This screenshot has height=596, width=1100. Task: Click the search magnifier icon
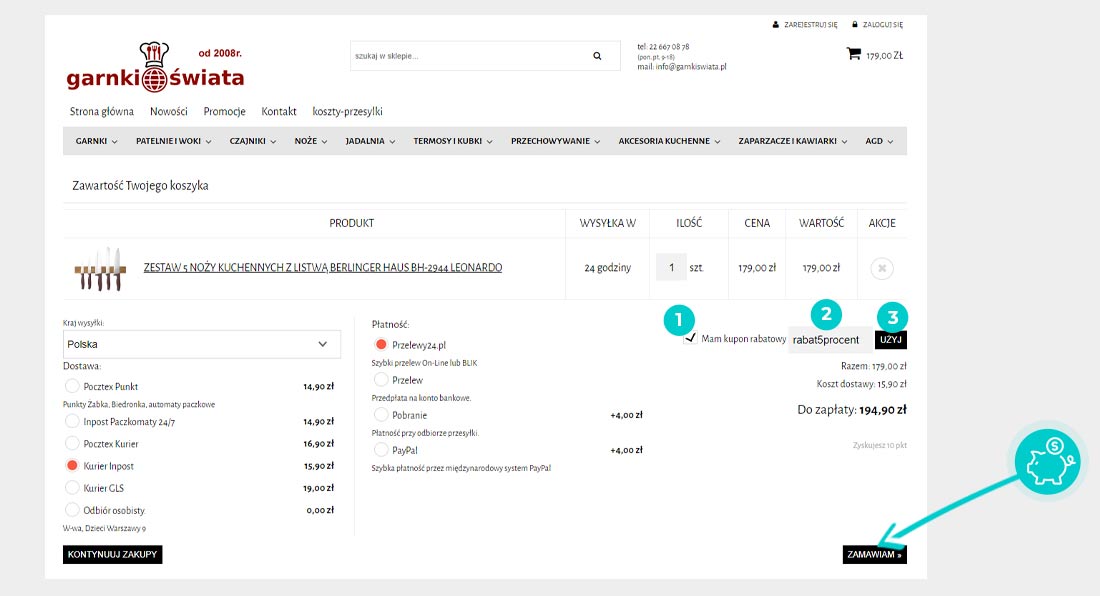pyautogui.click(x=597, y=56)
